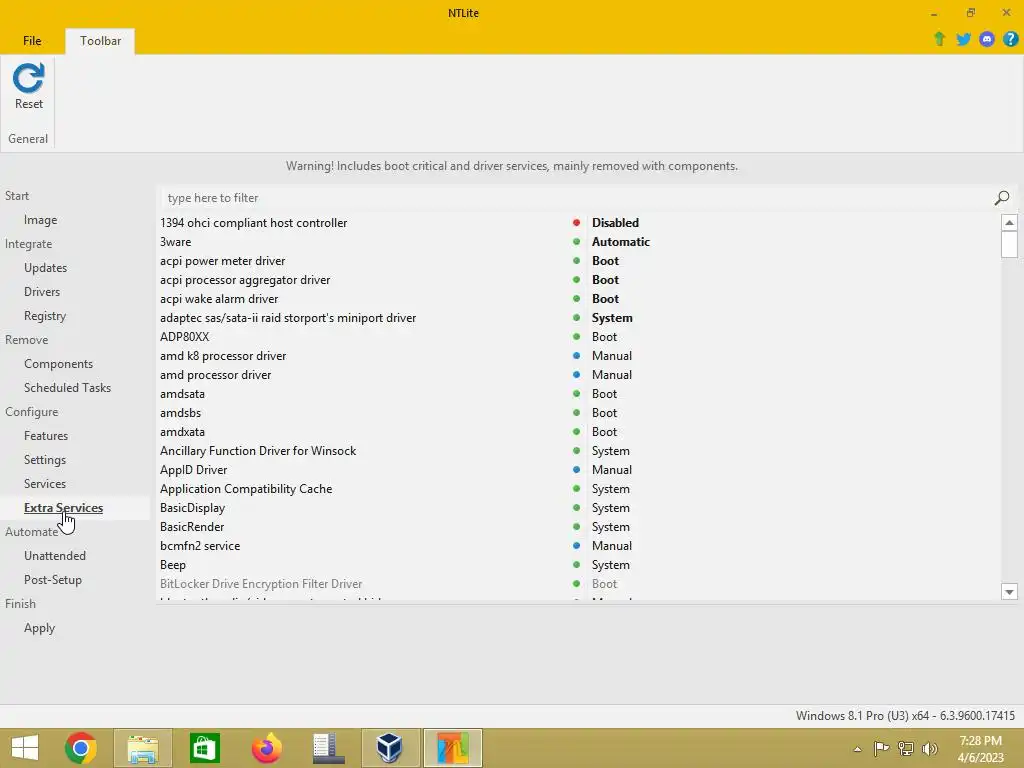Change acpi power meter driver Boot mode

[x=605, y=261]
